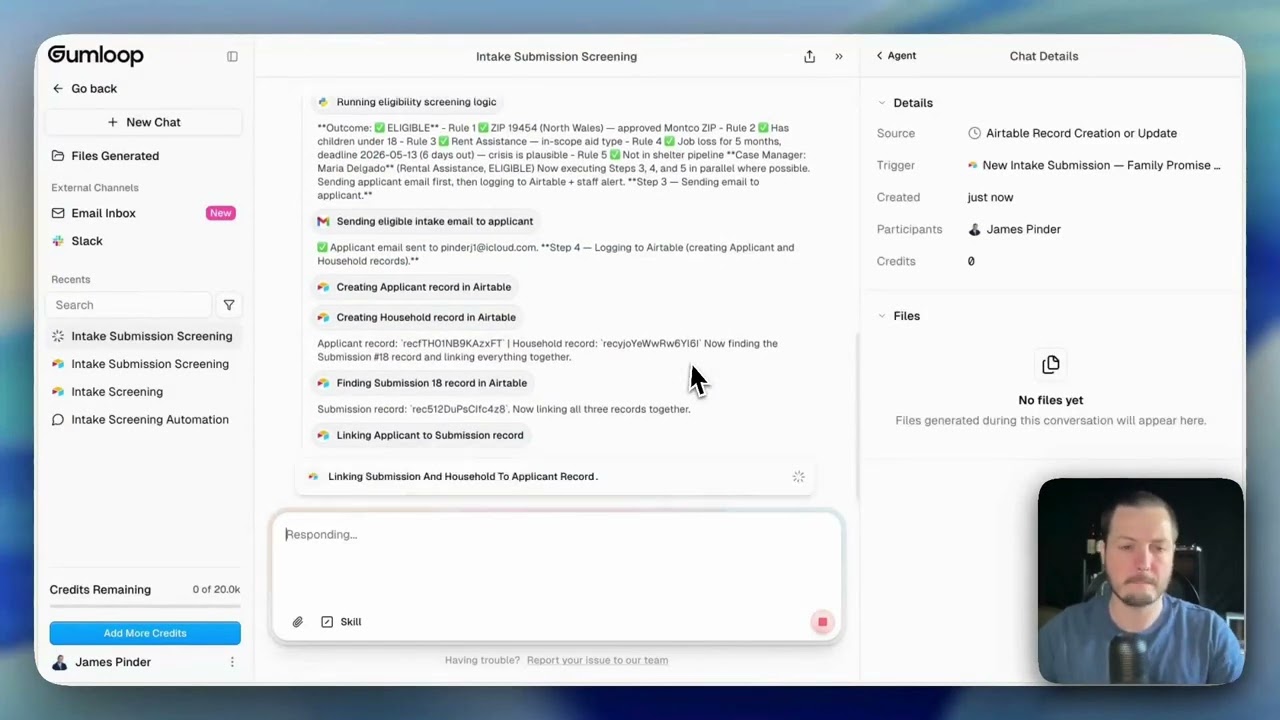Expand panel with double-chevron icon in header
This screenshot has height=720, width=1280.
[839, 56]
